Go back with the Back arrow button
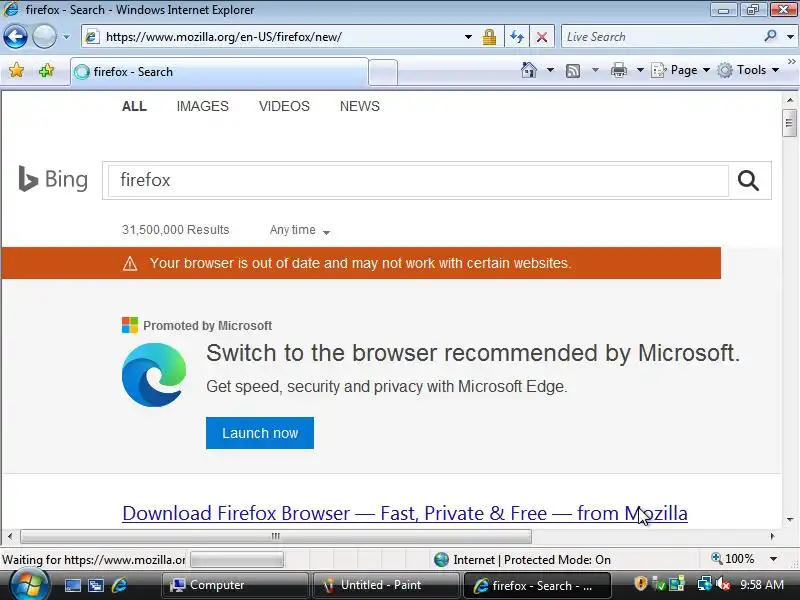The image size is (800, 600). 15,37
